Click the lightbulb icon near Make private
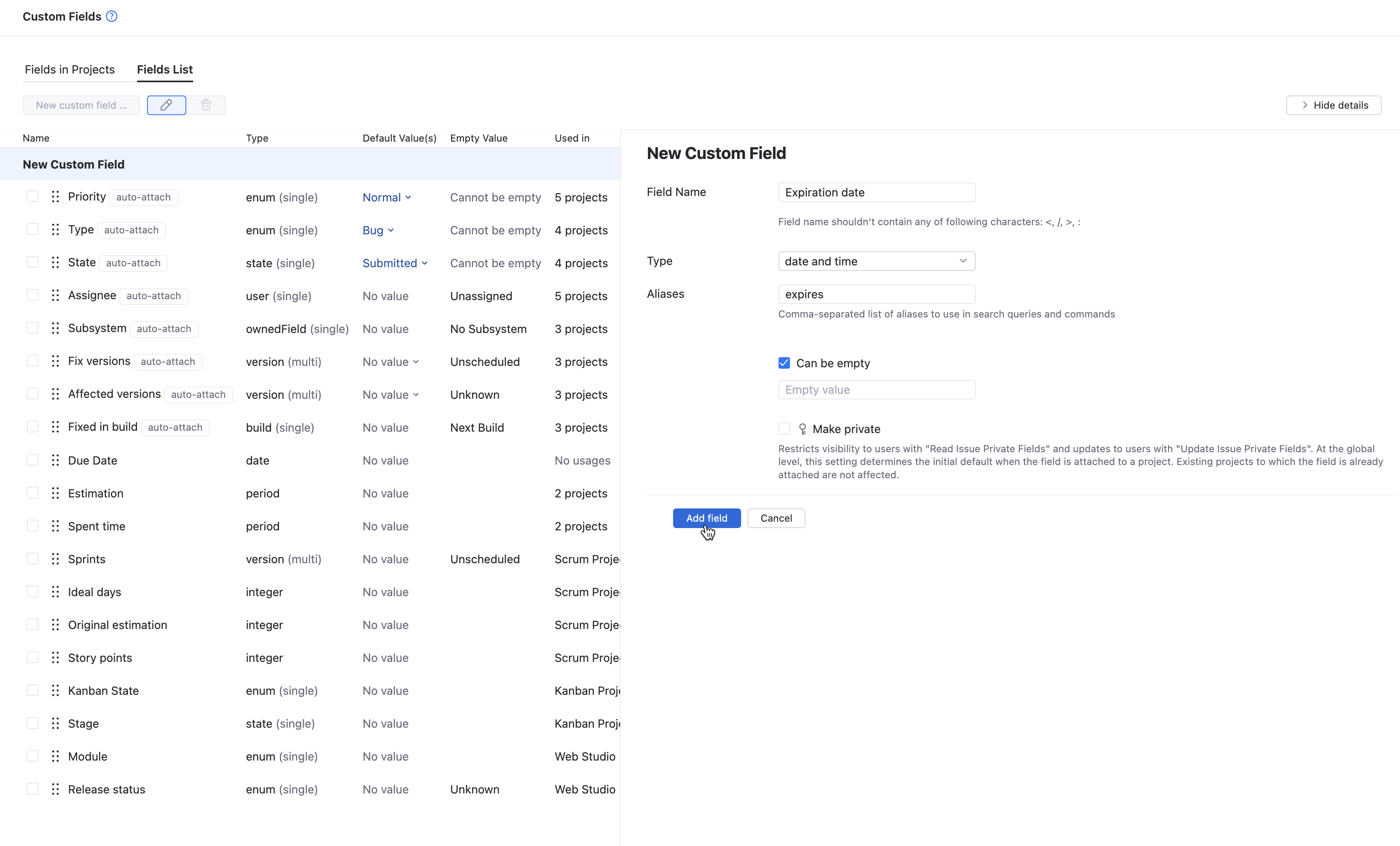 point(803,428)
